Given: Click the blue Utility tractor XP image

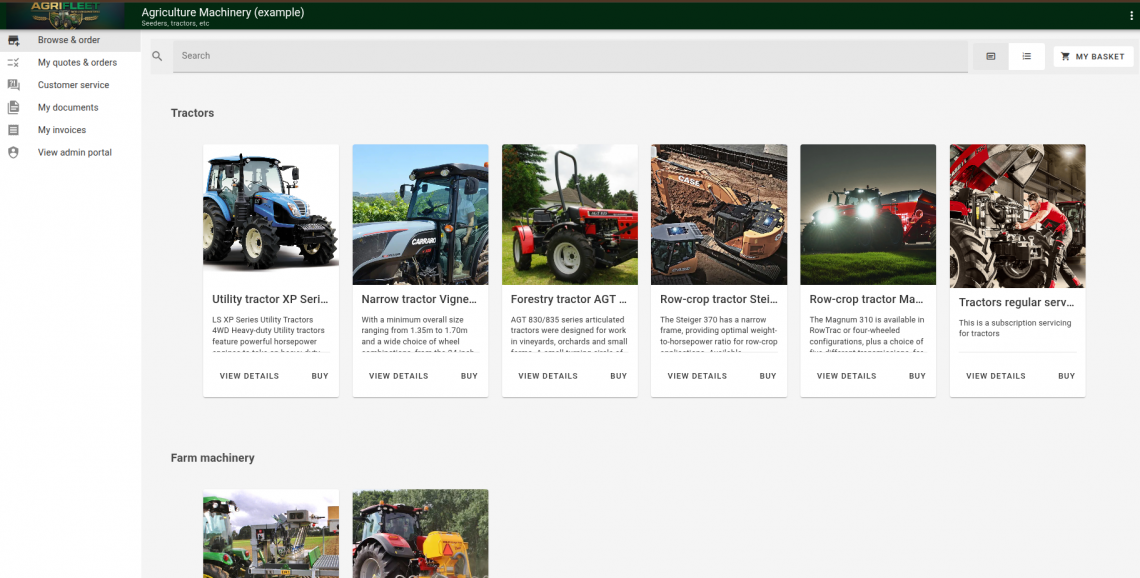Looking at the screenshot, I should click(271, 214).
